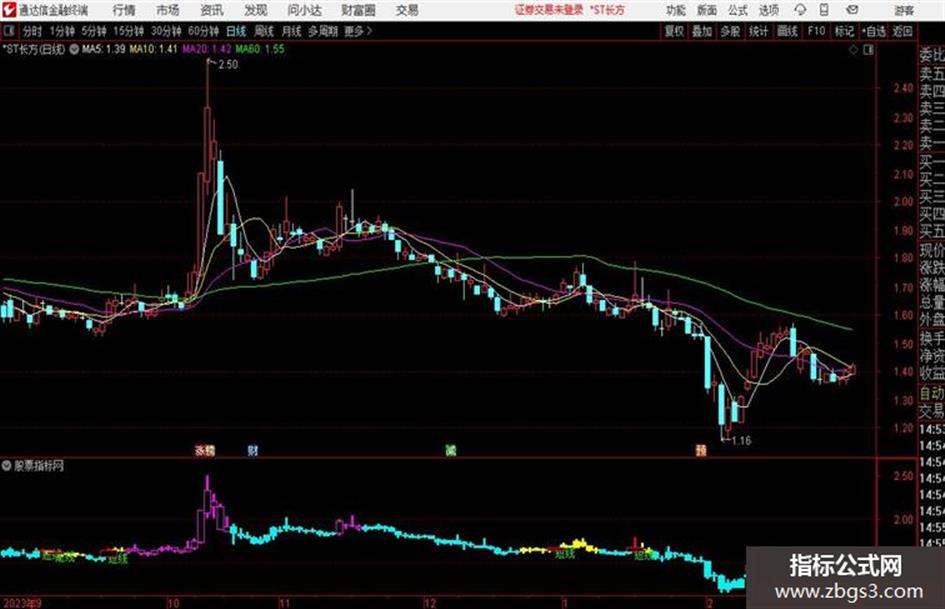Click the MA20: 1.42 label

[x=207, y=49]
